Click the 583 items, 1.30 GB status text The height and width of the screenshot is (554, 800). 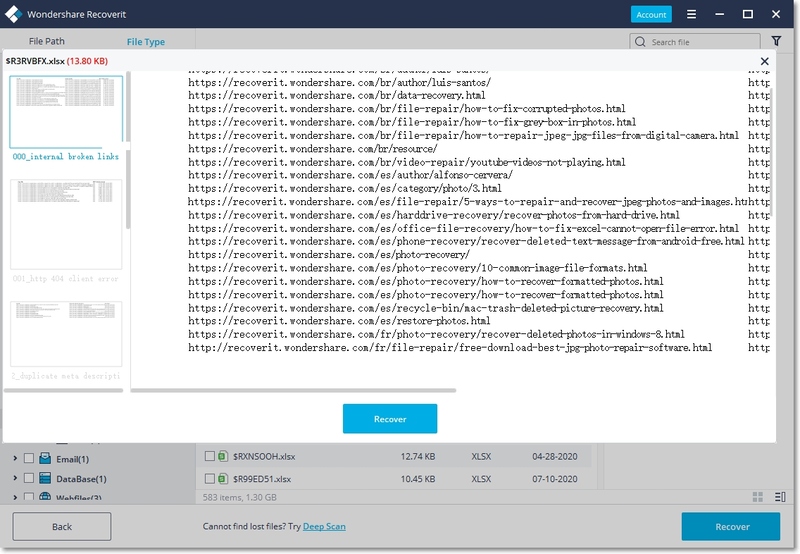coord(239,497)
